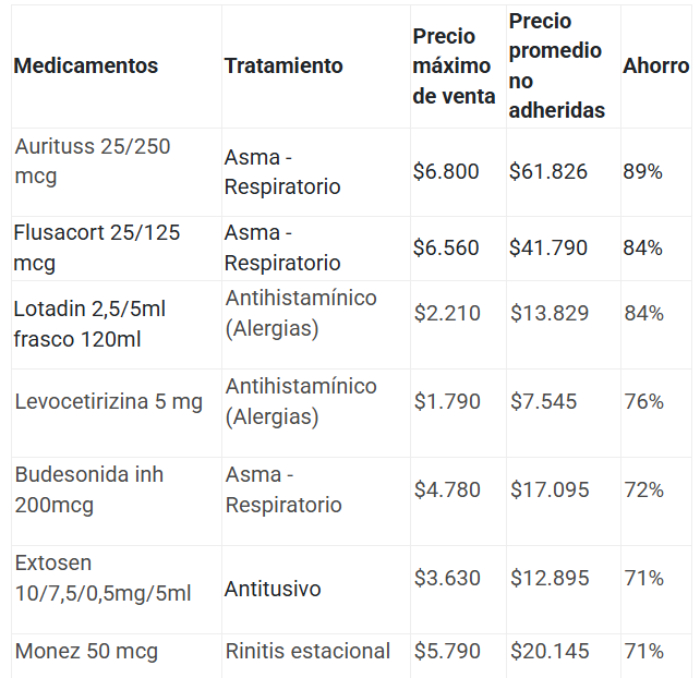
Task: Select the Ahorro column header
Action: click(x=656, y=66)
